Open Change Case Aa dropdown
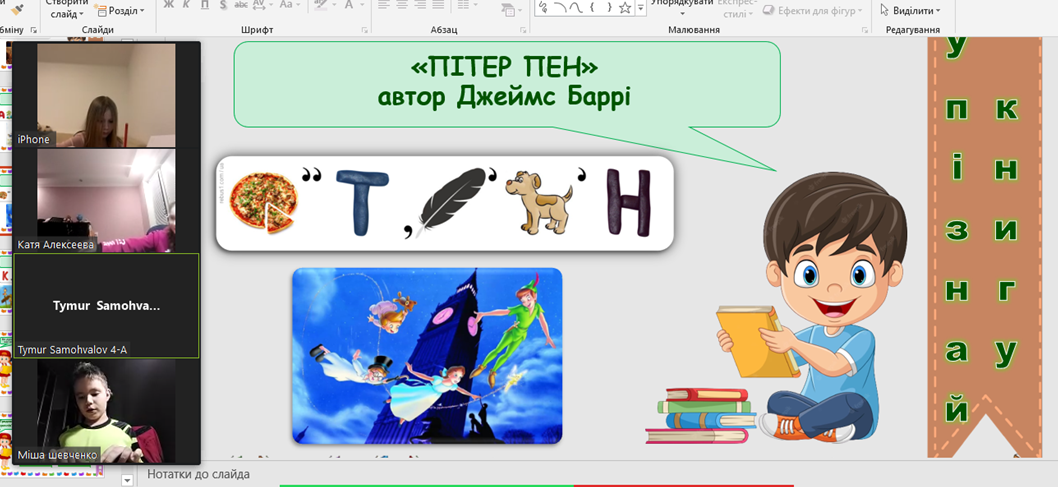1058x487 pixels. pos(289,5)
